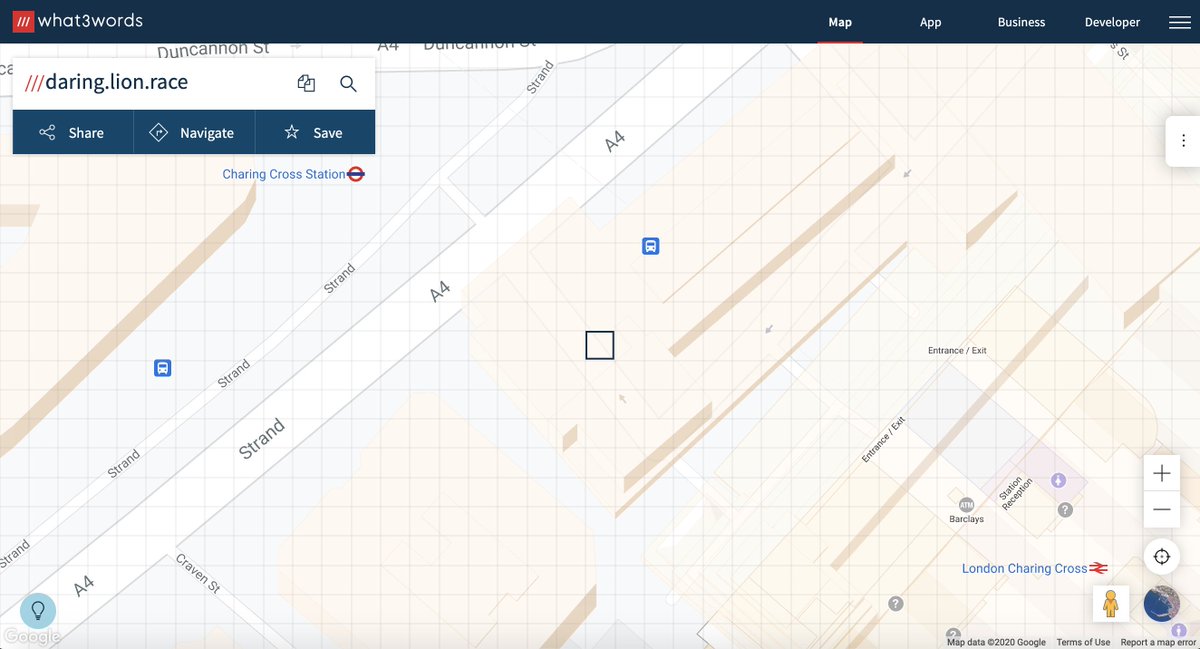
Task: Share this what3words location
Action: pos(72,132)
